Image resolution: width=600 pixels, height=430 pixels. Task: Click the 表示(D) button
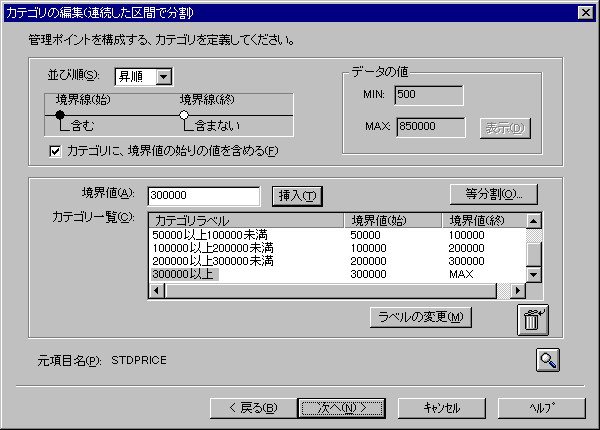coord(505,128)
